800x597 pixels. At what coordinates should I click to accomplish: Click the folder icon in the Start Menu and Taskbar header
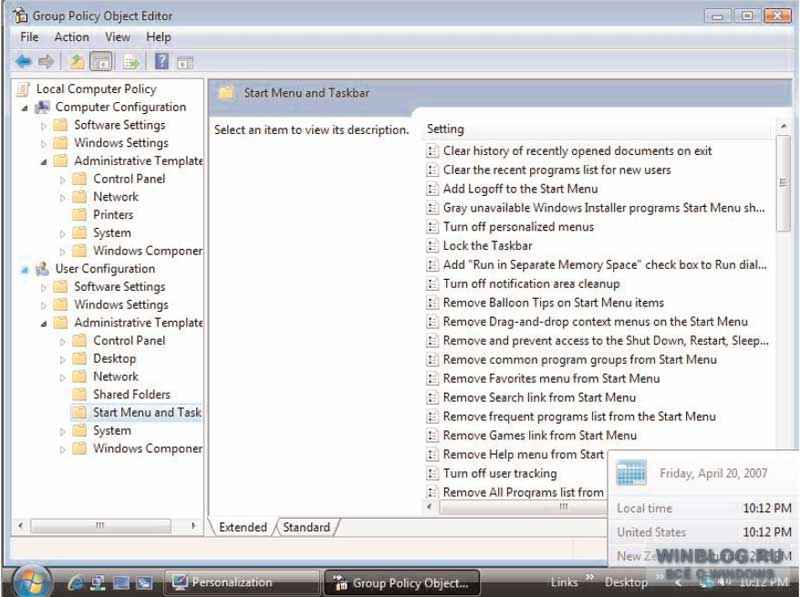(226, 93)
